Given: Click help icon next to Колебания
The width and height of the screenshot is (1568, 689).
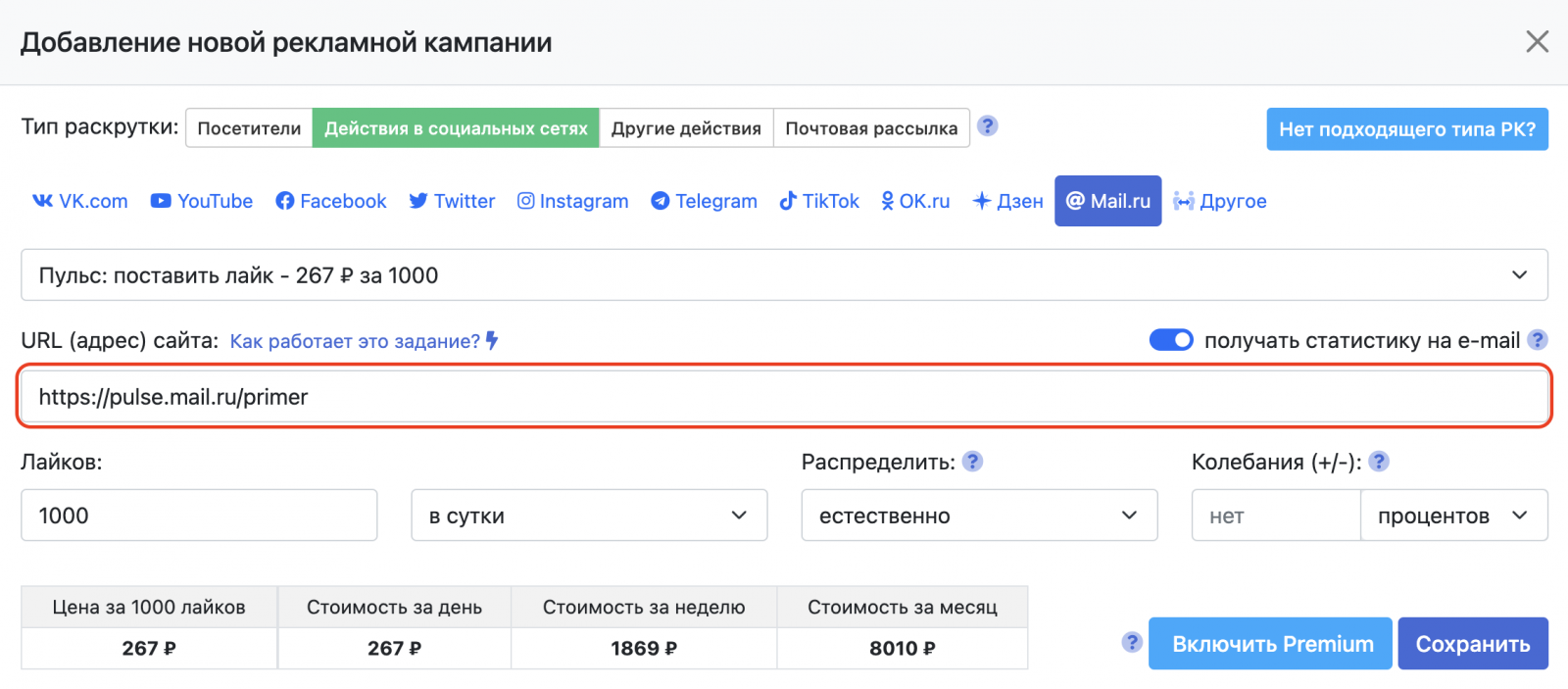Looking at the screenshot, I should [1379, 462].
